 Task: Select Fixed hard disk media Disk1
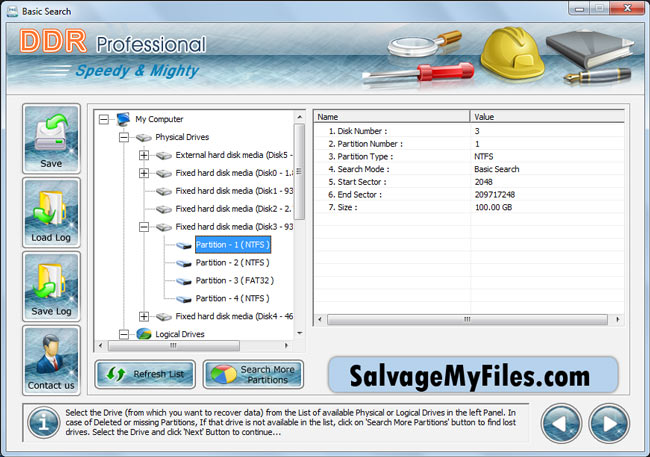click(234, 191)
